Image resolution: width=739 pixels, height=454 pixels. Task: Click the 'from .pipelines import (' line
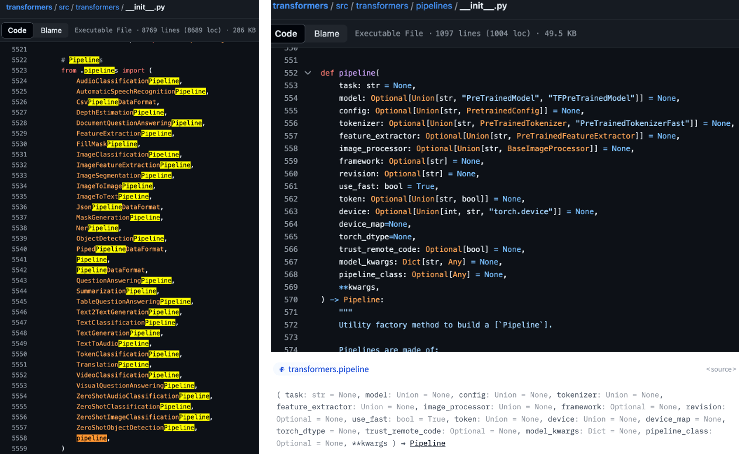coord(107,70)
